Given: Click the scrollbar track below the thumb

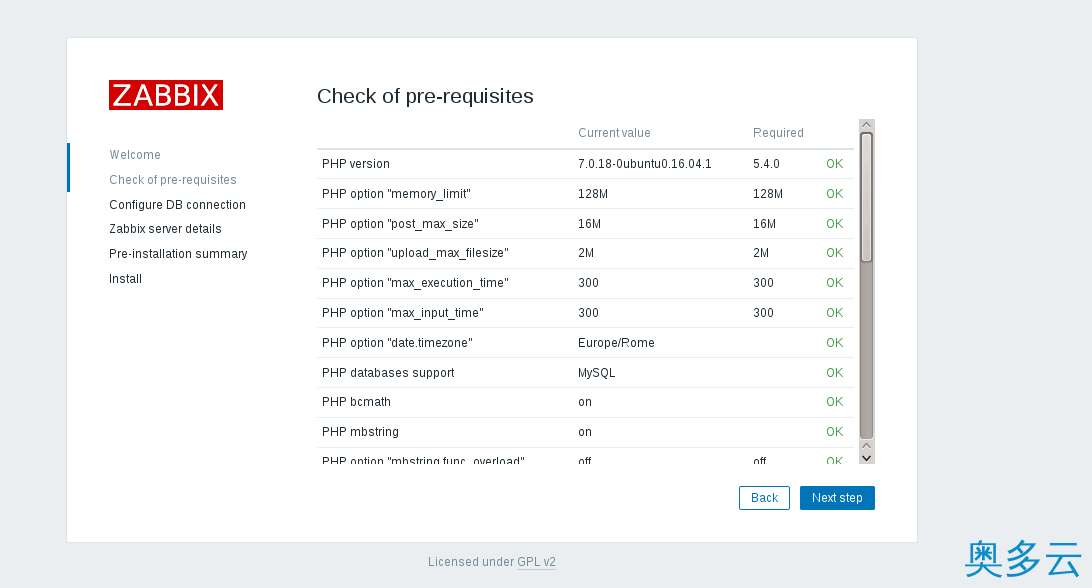Looking at the screenshot, I should tap(866, 350).
